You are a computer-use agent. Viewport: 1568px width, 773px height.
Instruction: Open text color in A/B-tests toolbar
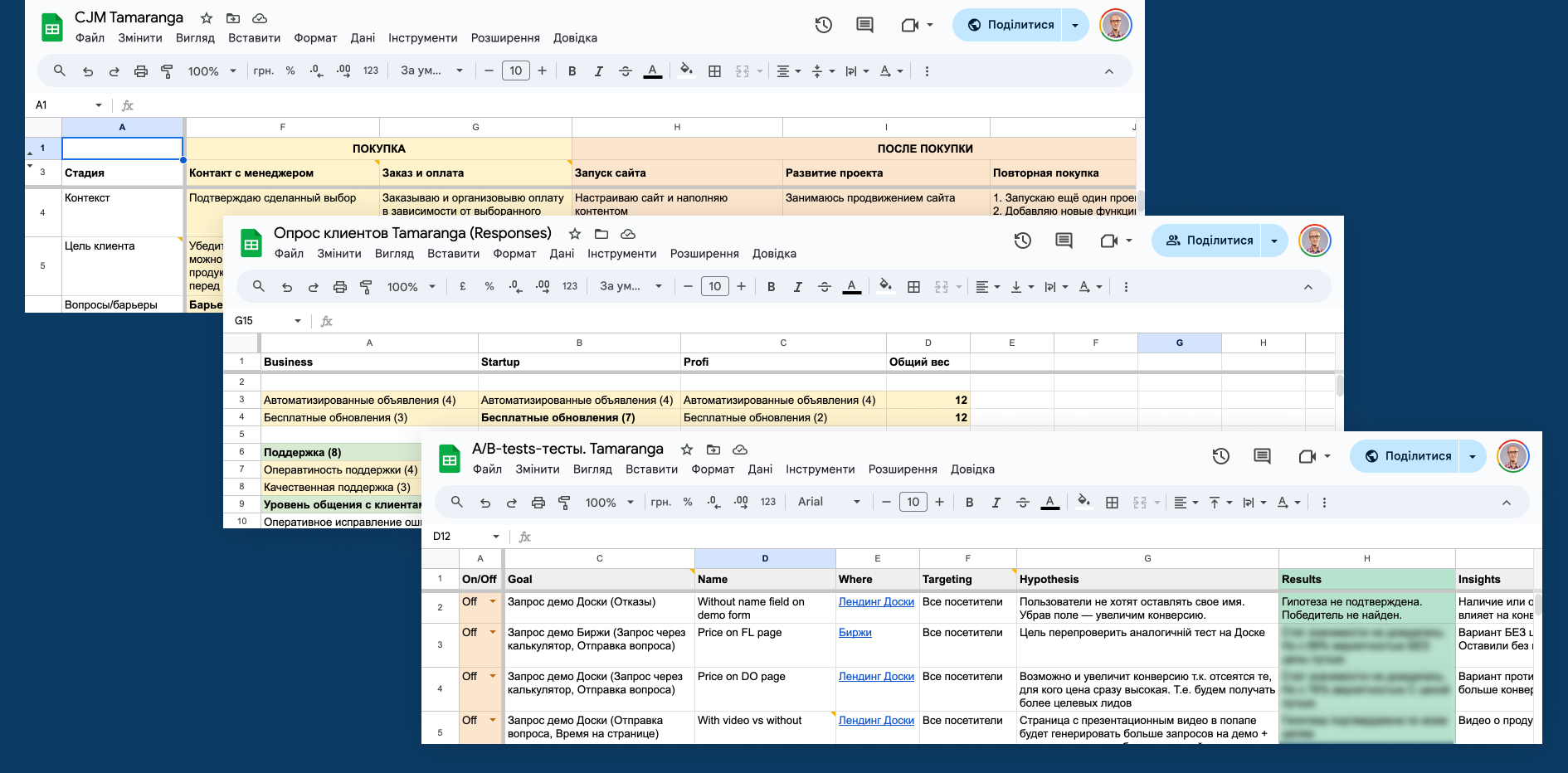pyautogui.click(x=1049, y=503)
